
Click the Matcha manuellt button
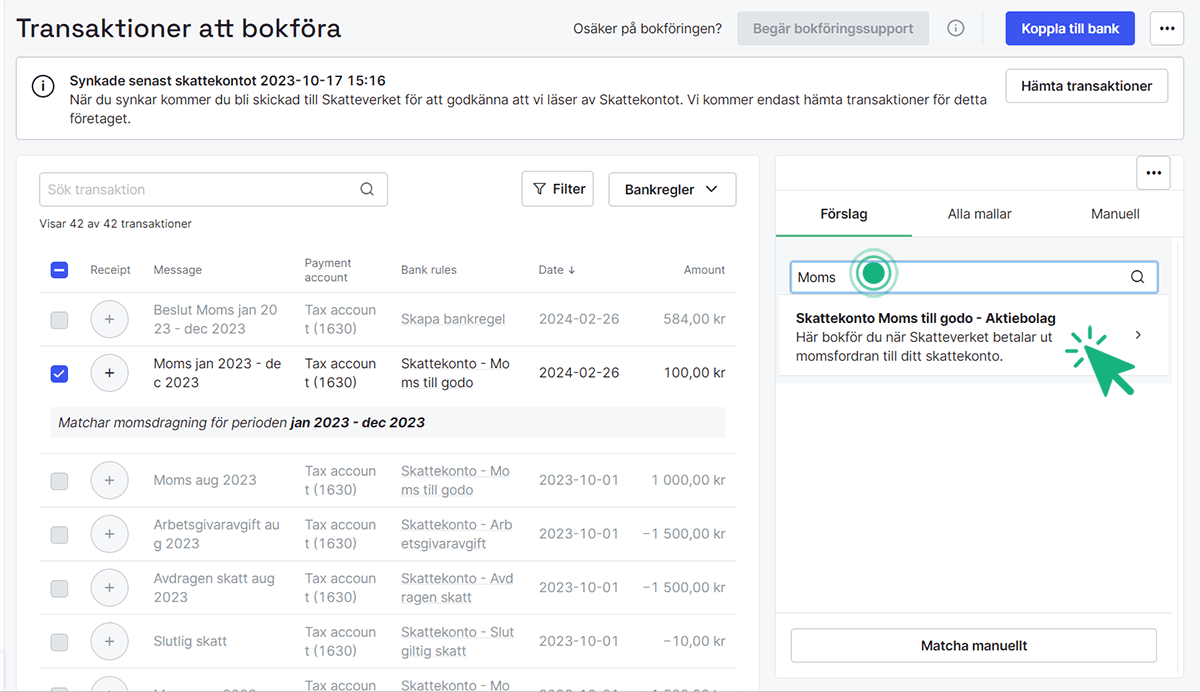coord(973,646)
